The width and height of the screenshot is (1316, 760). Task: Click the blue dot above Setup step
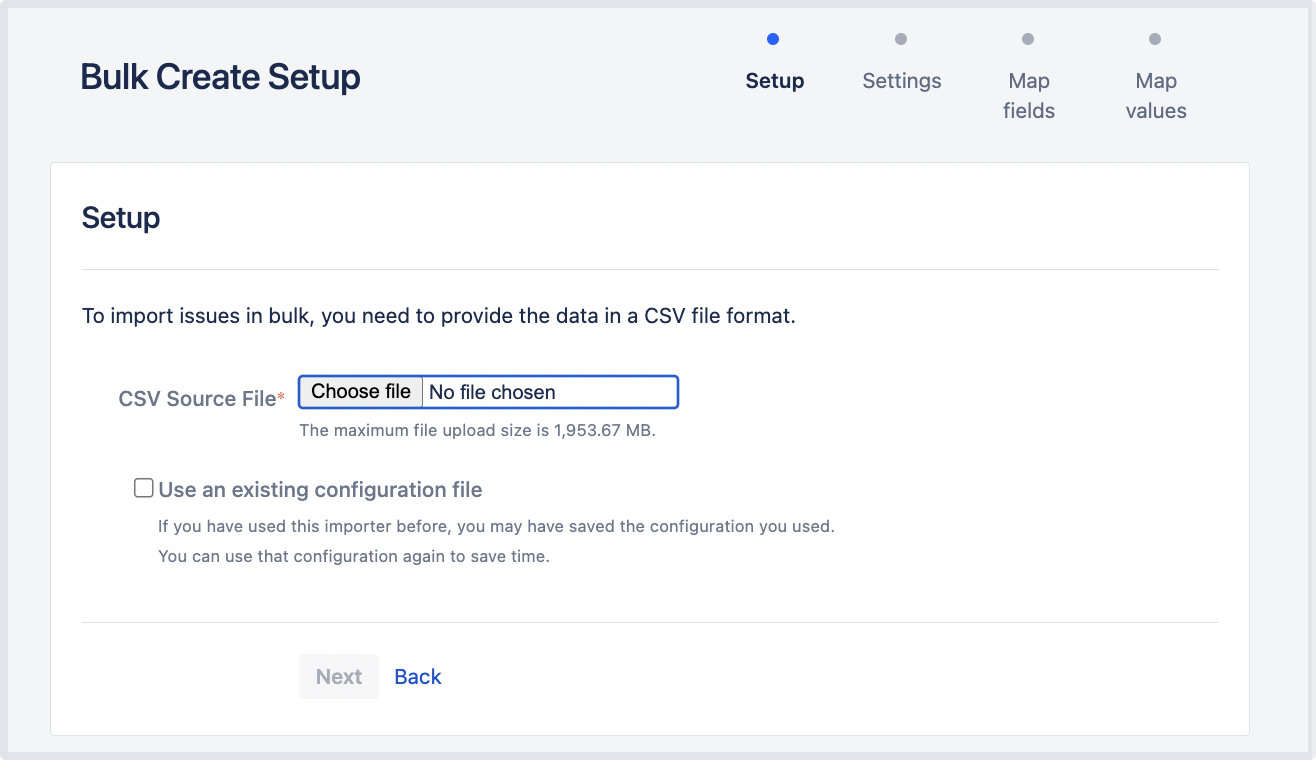(x=773, y=39)
